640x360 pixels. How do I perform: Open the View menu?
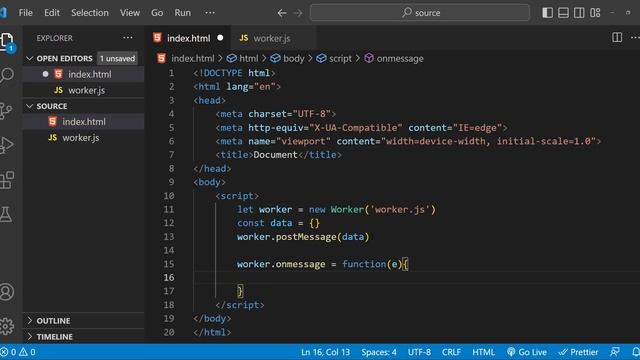[x=130, y=13]
